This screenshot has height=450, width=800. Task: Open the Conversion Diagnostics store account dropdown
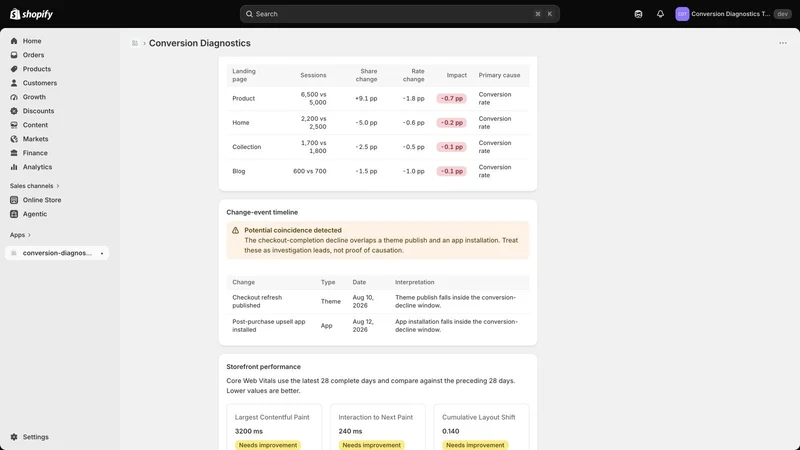click(x=733, y=14)
